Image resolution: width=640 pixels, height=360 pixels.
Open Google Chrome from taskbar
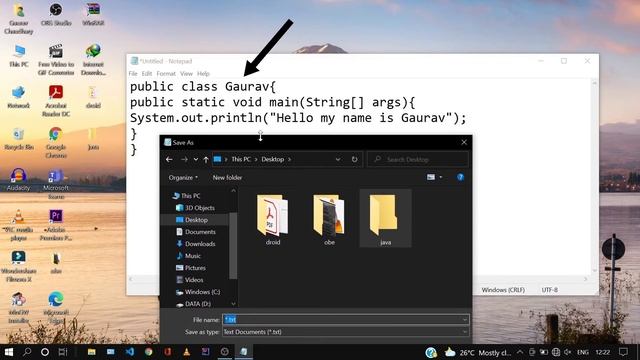point(149,352)
